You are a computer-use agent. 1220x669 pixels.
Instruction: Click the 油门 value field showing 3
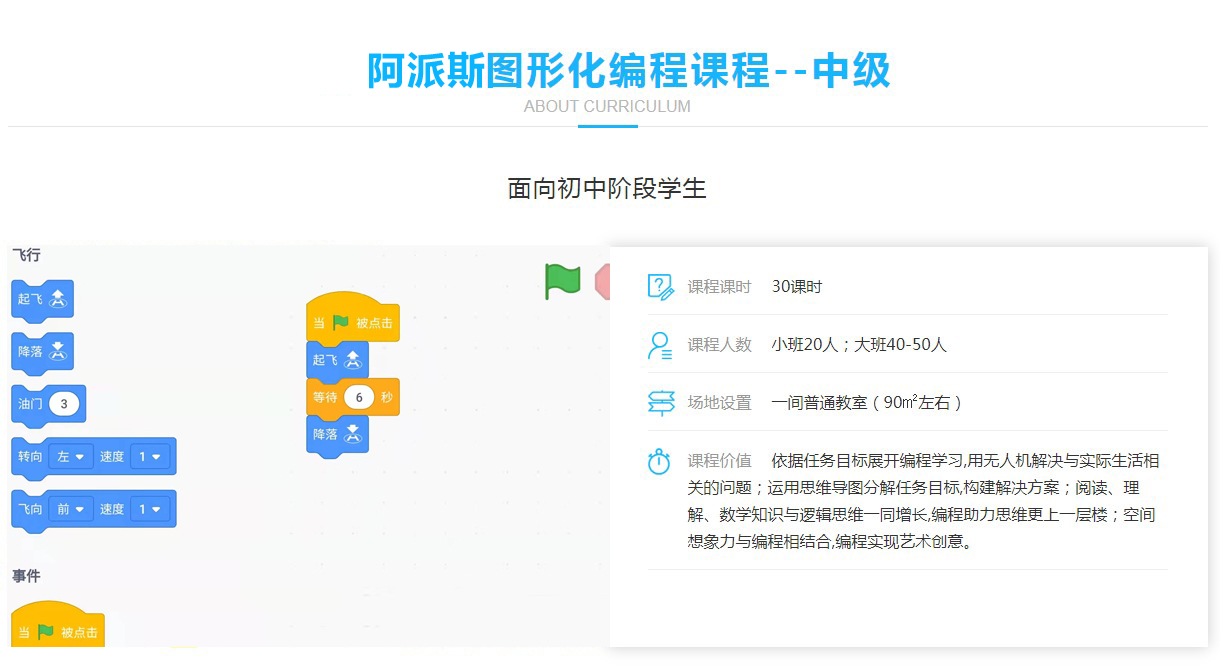tap(64, 404)
